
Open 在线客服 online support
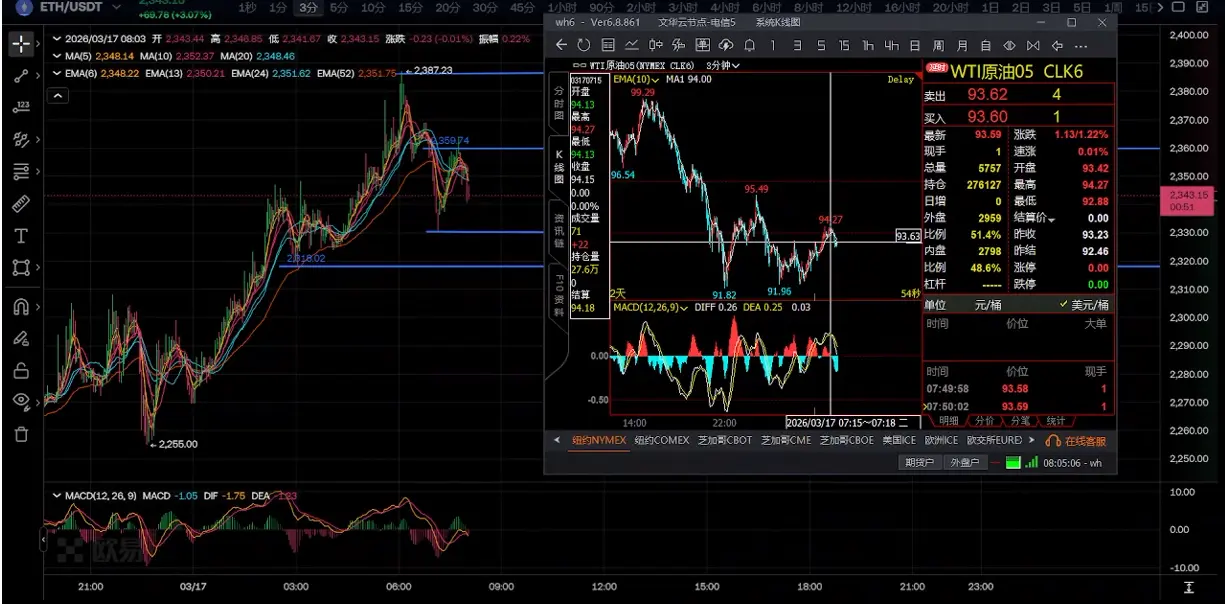[x=1076, y=440]
